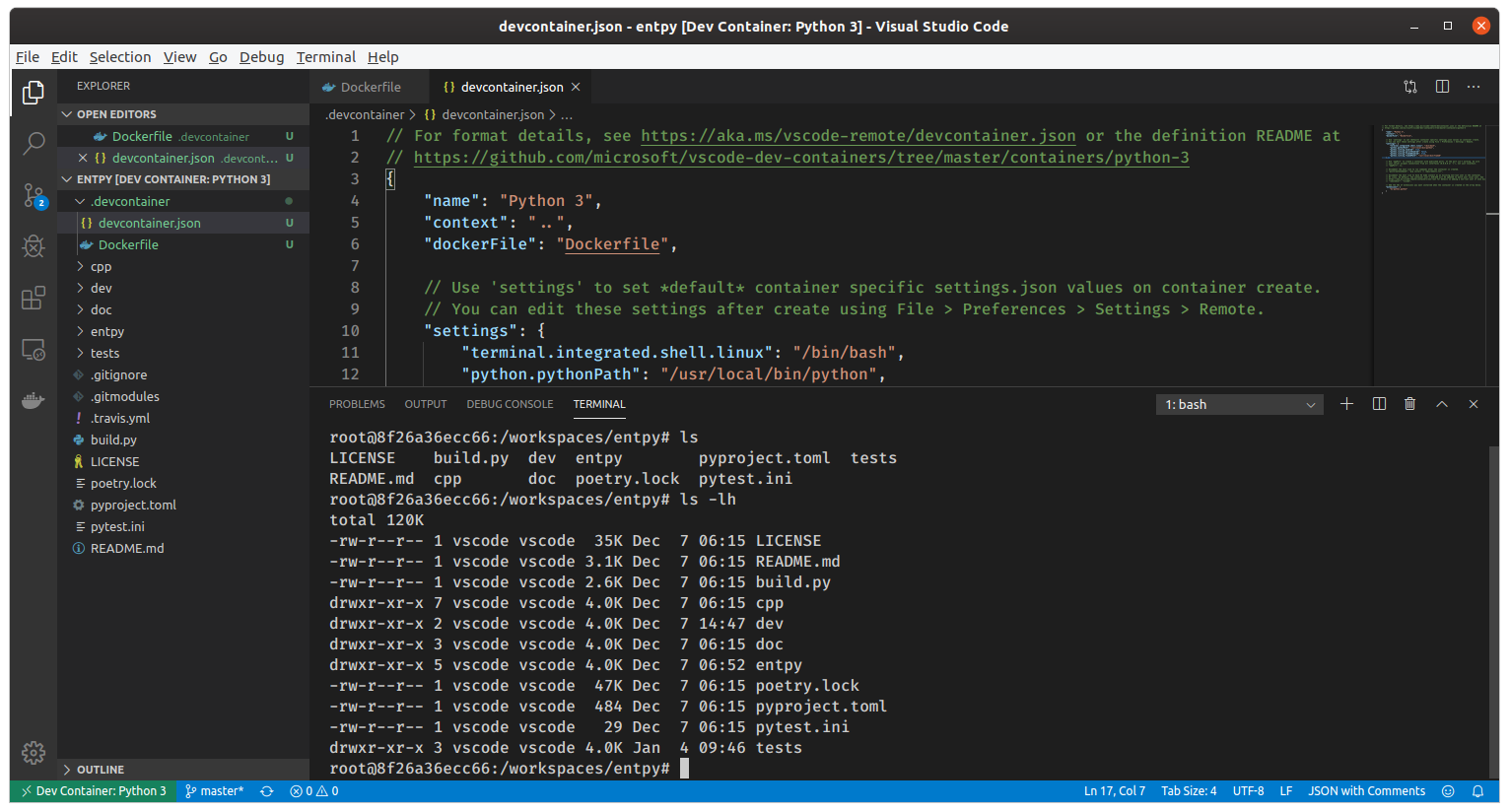Screen dimensions: 1509x812
Task: Click the terminal vertical scrollbar
Action: pyautogui.click(x=1493, y=611)
